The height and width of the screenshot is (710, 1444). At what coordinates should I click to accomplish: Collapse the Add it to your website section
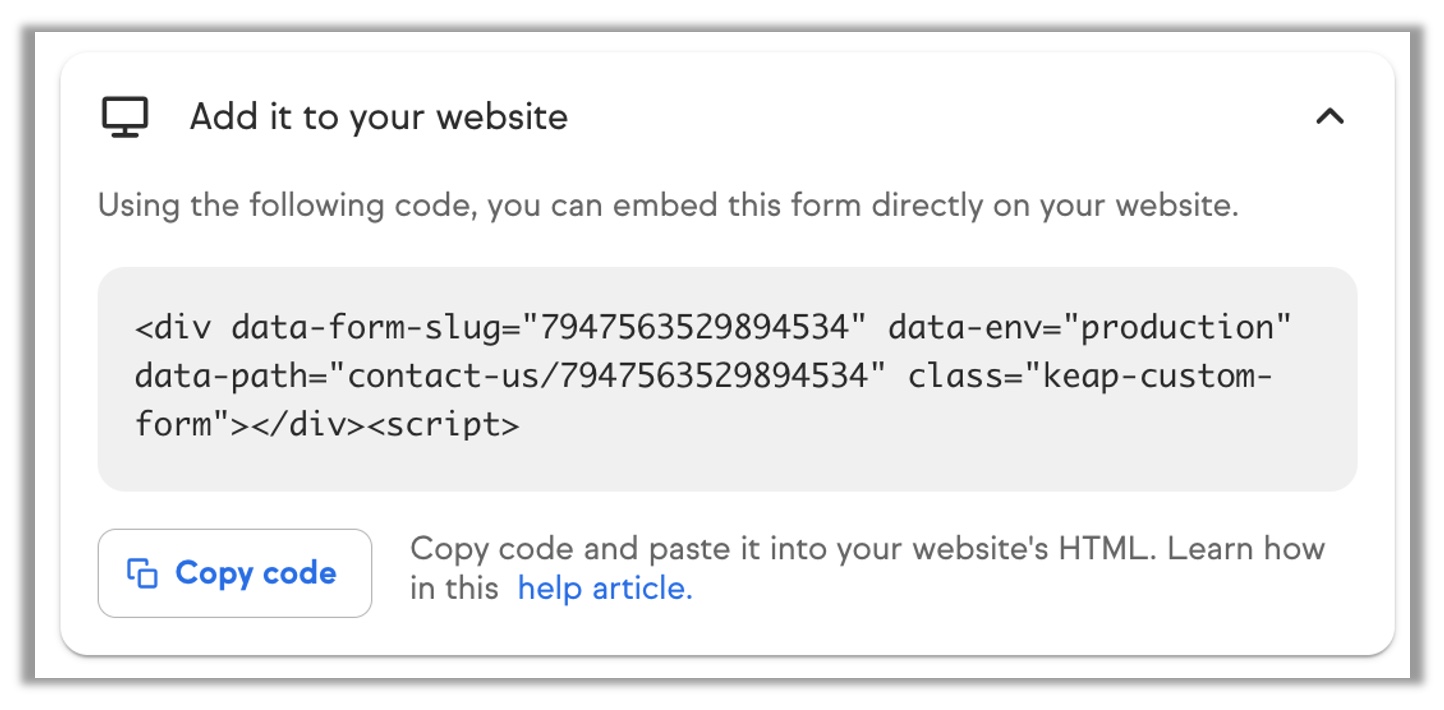tap(1329, 117)
